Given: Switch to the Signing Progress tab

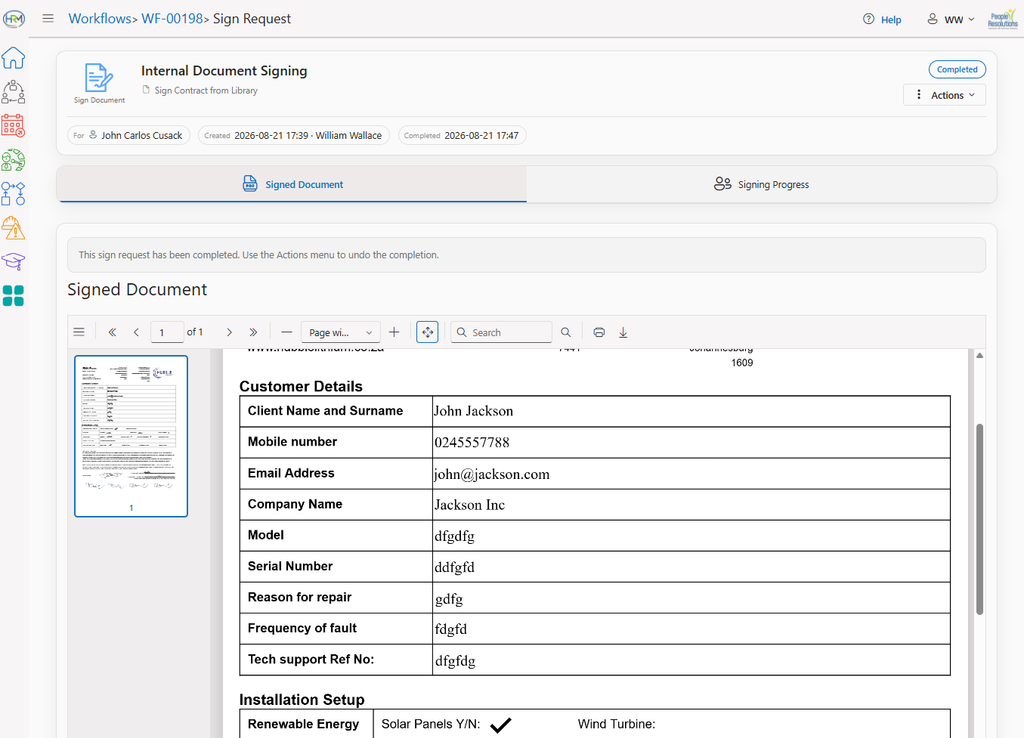Looking at the screenshot, I should coord(761,184).
